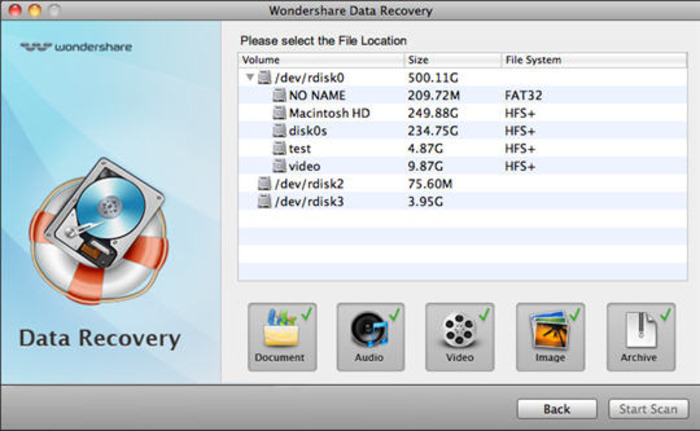The height and width of the screenshot is (431, 700).
Task: Click the Start Scan button
Action: tap(648, 409)
